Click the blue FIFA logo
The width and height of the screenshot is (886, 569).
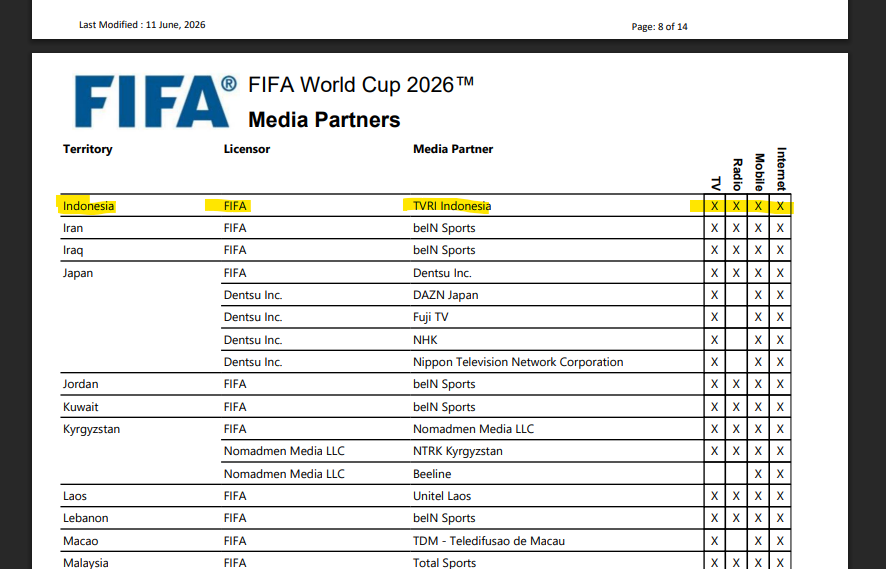pyautogui.click(x=155, y=102)
